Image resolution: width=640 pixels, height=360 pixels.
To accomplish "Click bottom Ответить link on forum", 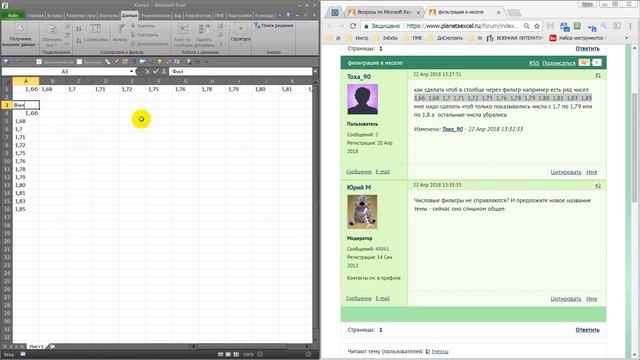I will [587, 330].
